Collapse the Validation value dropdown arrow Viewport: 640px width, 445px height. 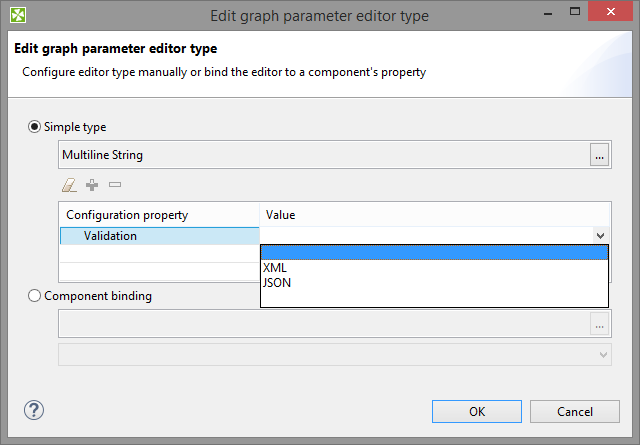point(600,236)
